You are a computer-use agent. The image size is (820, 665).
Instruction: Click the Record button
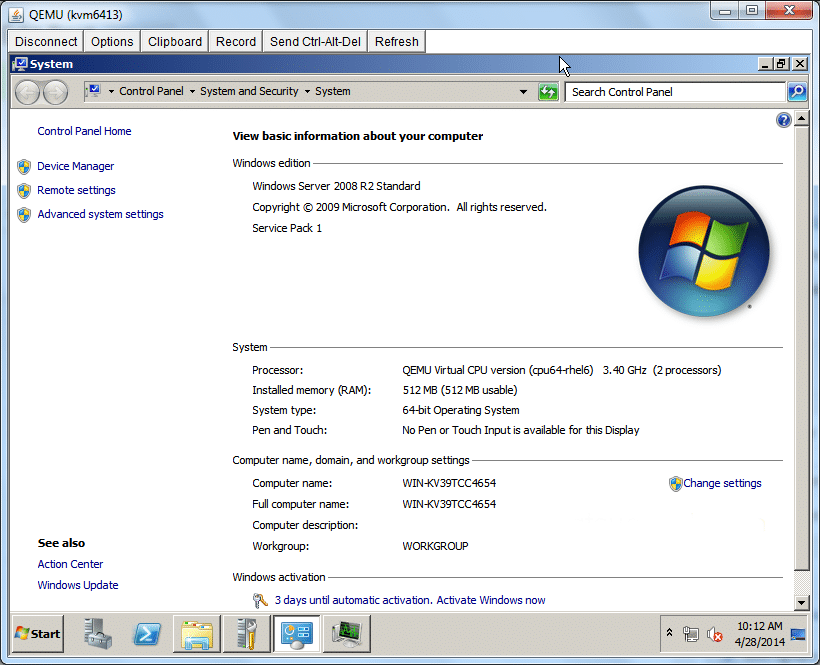(x=236, y=41)
